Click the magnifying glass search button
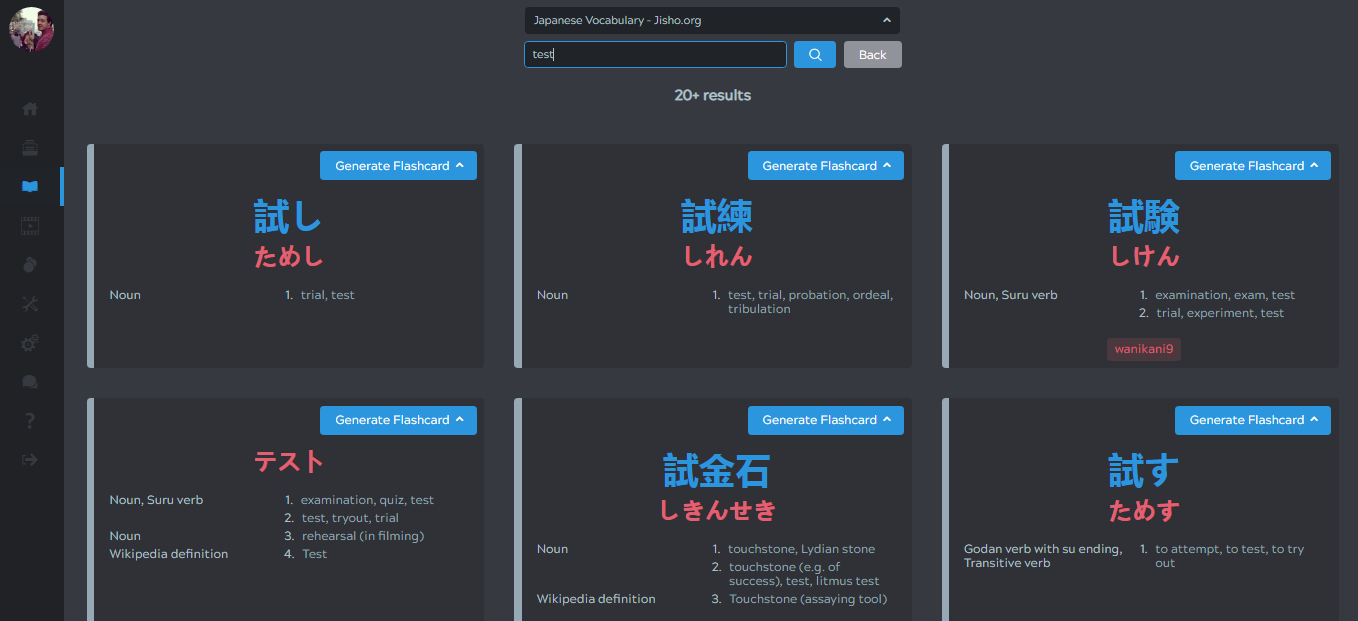Image resolution: width=1358 pixels, height=621 pixels. tap(815, 54)
